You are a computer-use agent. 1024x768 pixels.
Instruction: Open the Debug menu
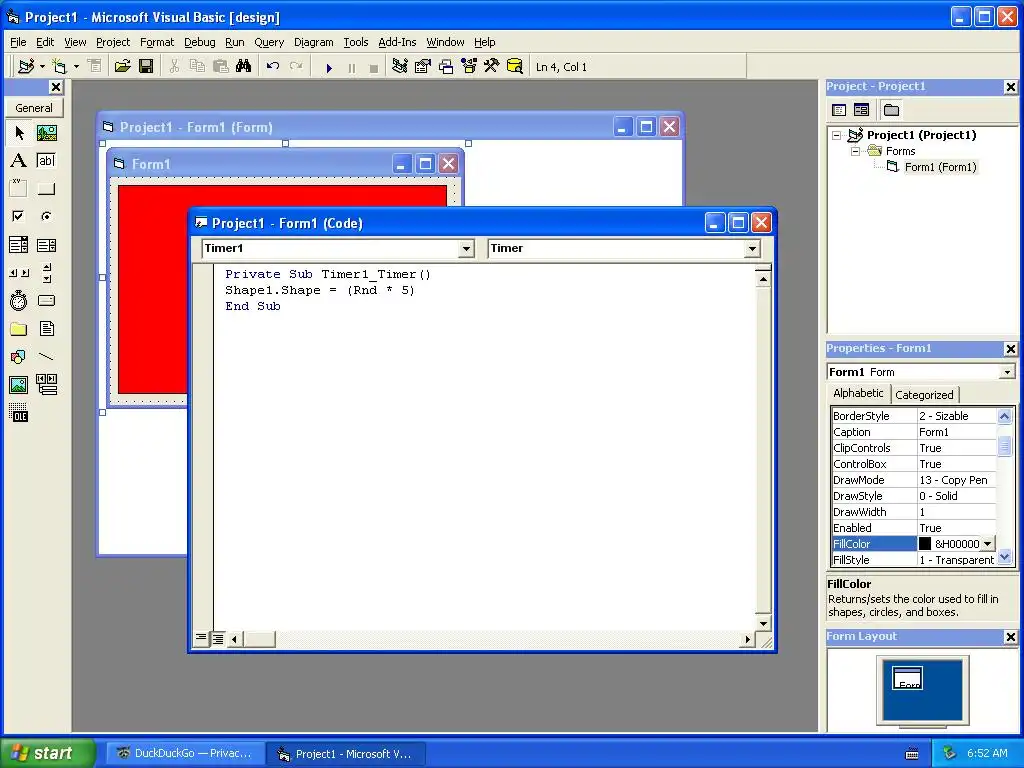pos(199,42)
